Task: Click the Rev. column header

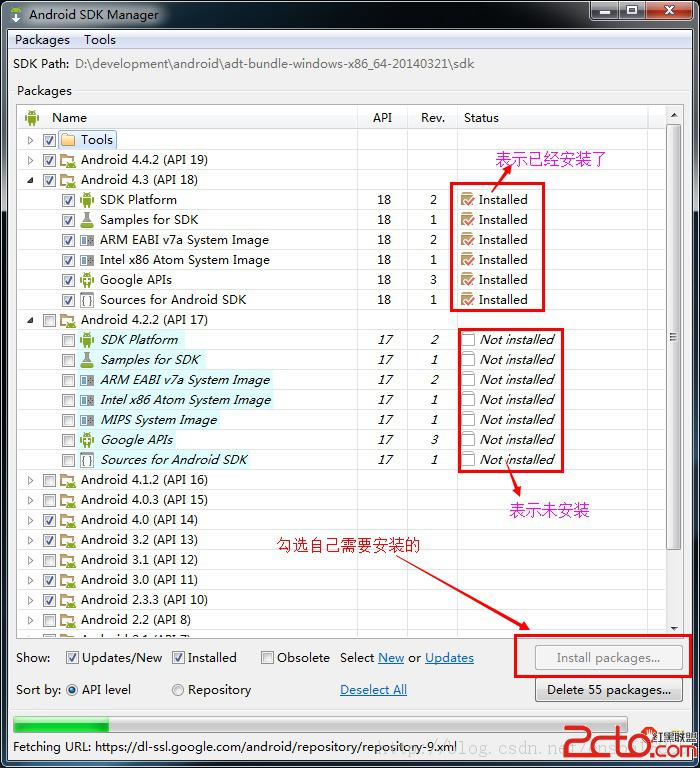Action: [433, 118]
